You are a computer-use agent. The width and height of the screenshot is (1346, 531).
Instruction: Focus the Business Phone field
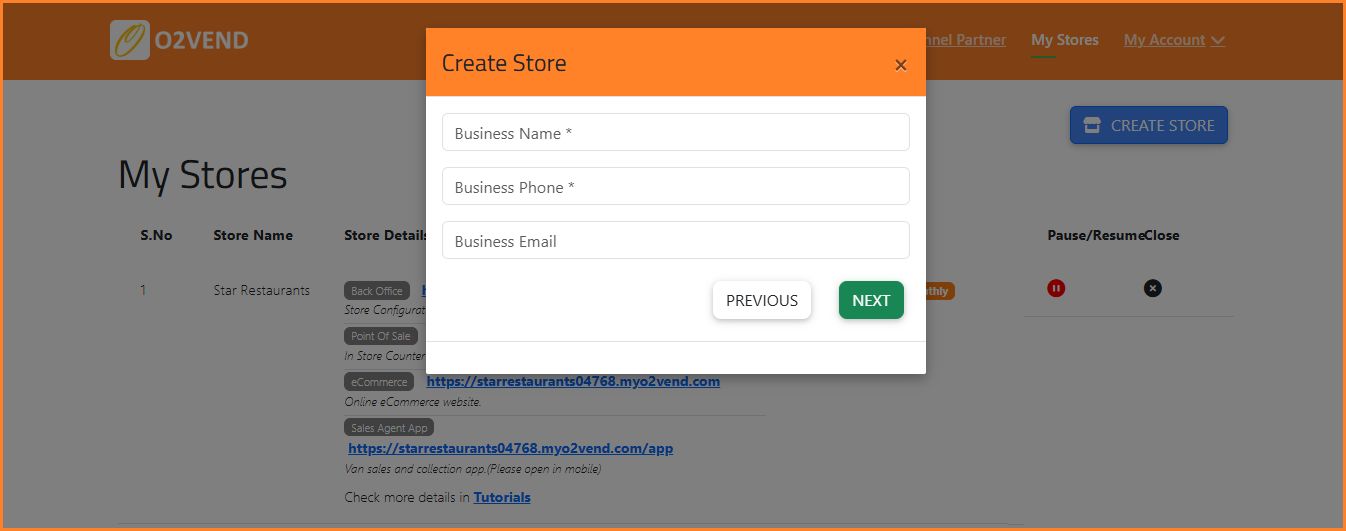[676, 186]
